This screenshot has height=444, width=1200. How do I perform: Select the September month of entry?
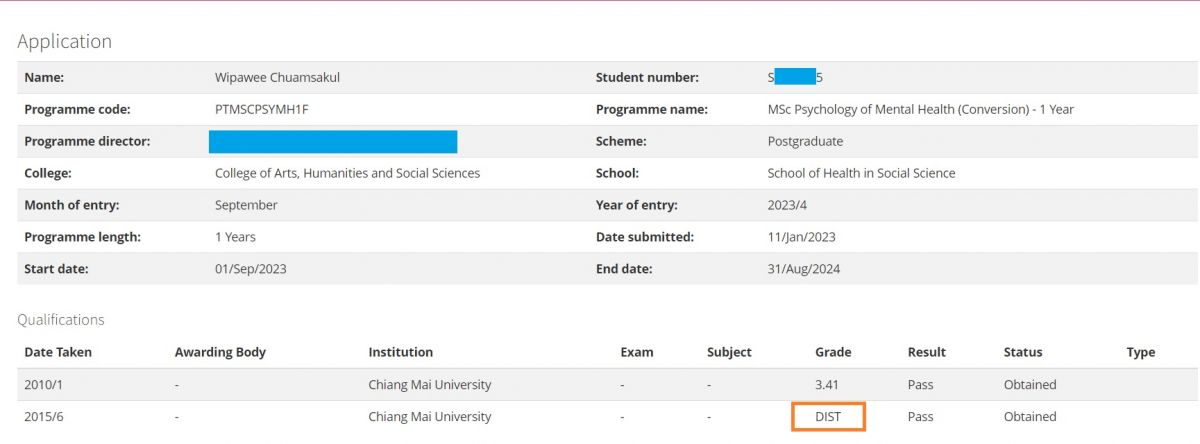coord(246,205)
